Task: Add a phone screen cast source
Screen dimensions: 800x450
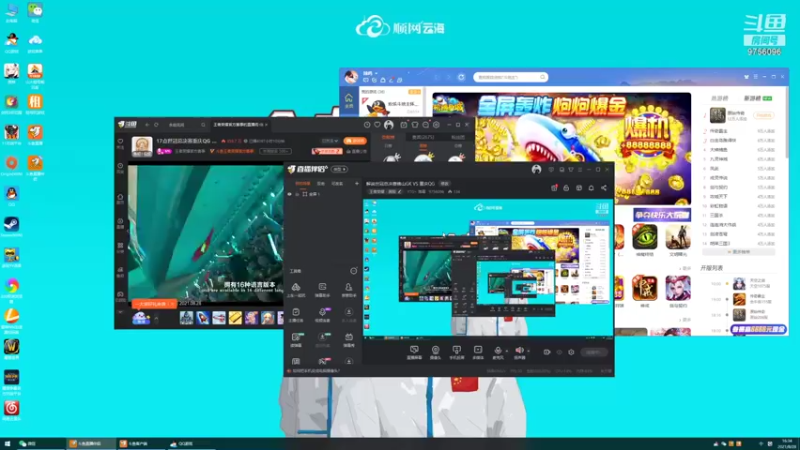Action: click(457, 352)
